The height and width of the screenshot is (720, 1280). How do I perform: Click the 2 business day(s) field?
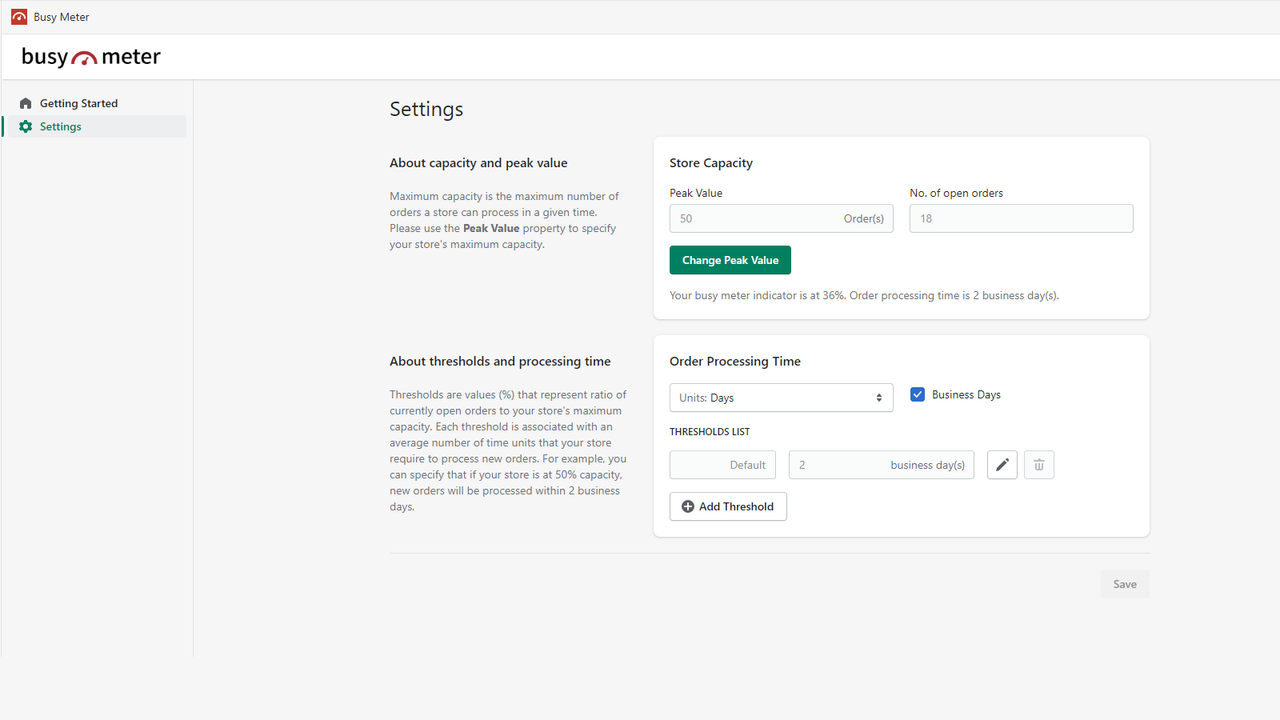point(881,465)
